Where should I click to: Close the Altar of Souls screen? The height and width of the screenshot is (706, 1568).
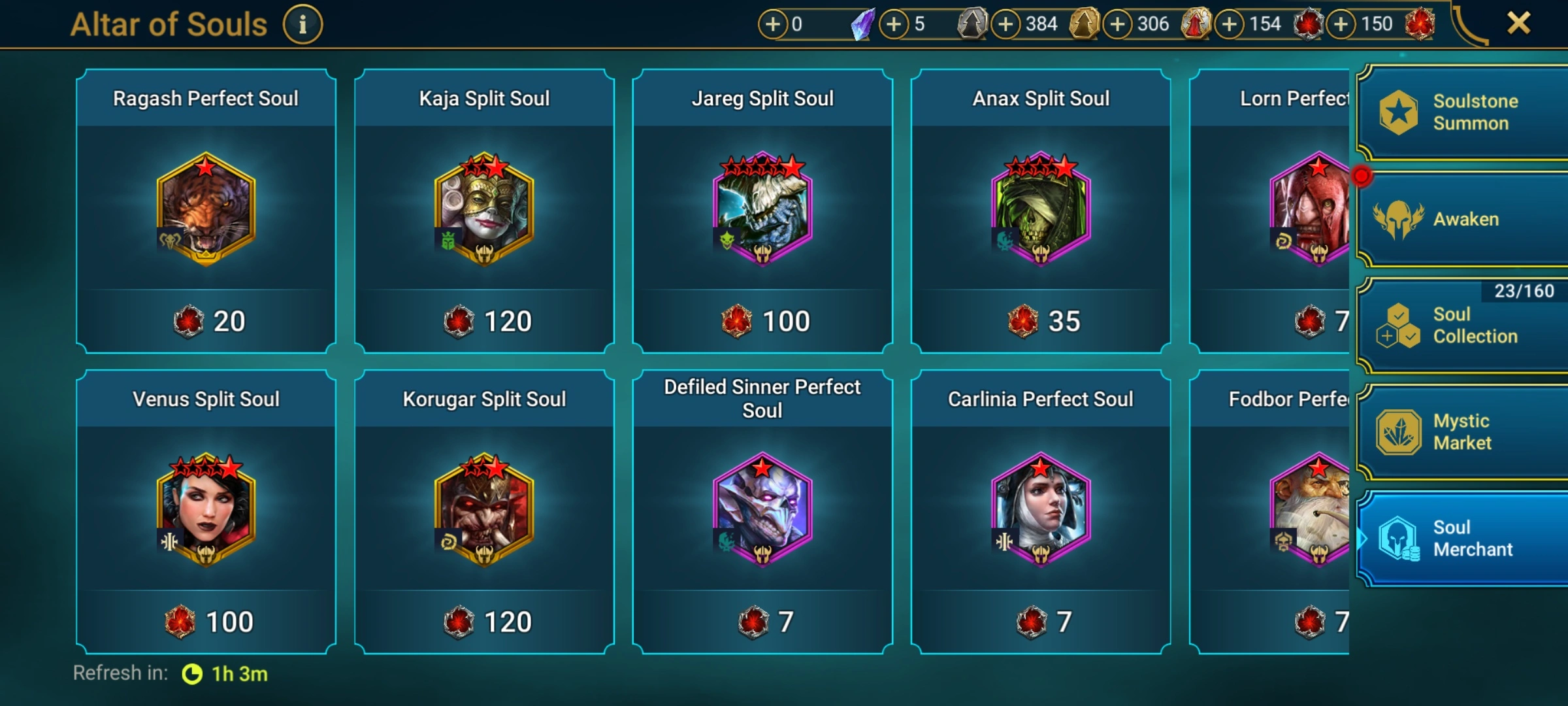click(x=1518, y=24)
